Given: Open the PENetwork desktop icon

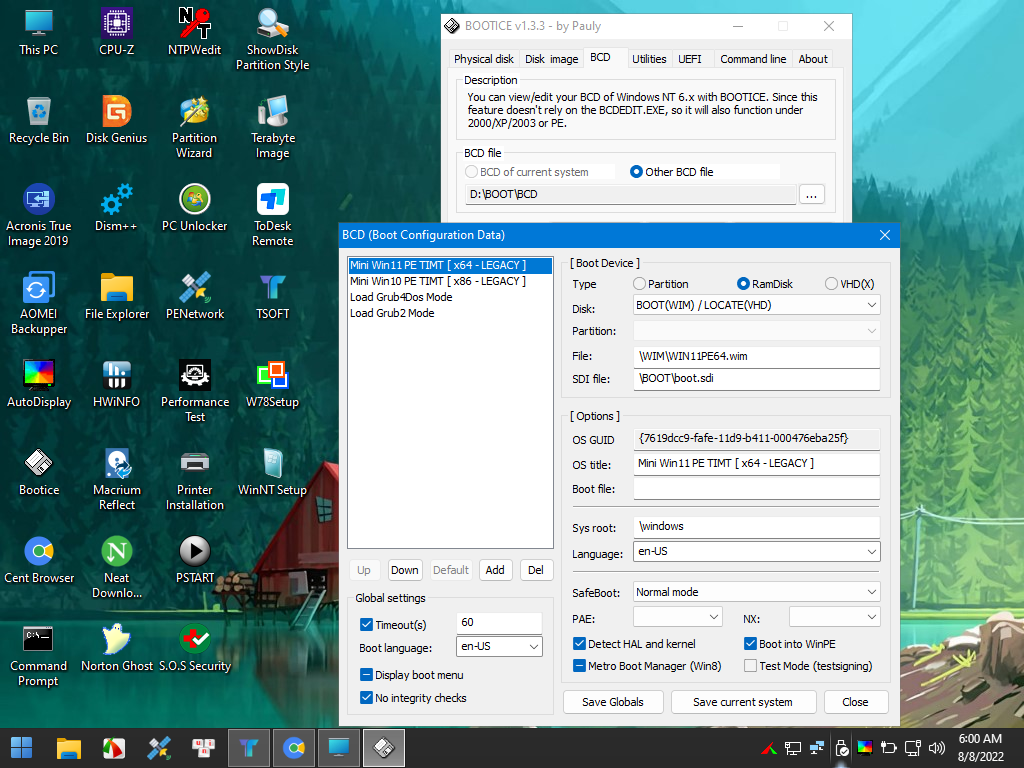Looking at the screenshot, I should tap(195, 296).
